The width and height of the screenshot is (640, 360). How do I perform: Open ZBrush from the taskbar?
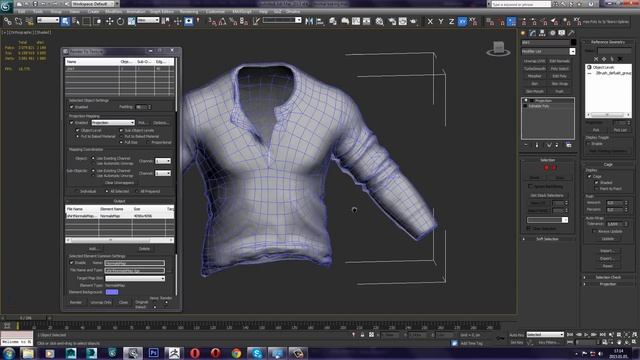coord(175,353)
